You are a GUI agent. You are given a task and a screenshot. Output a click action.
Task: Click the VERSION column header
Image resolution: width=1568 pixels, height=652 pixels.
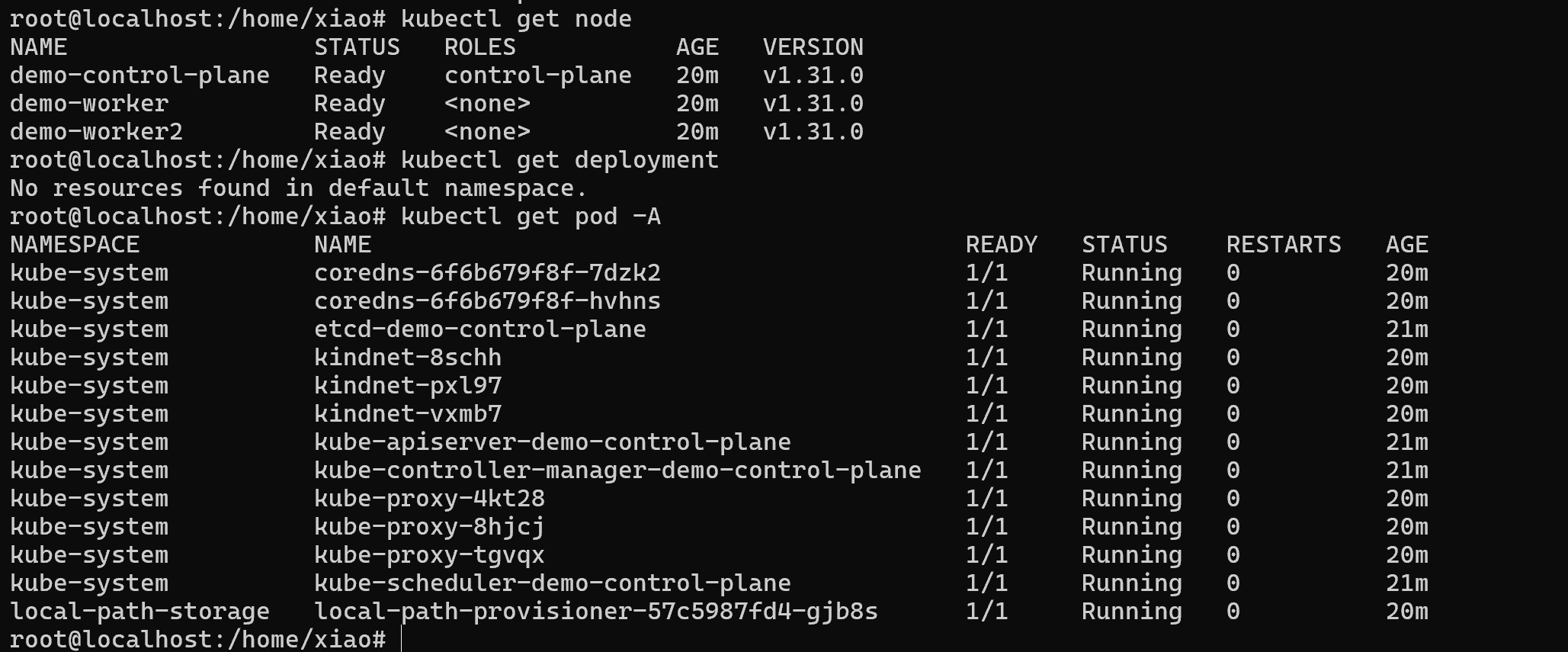(813, 47)
